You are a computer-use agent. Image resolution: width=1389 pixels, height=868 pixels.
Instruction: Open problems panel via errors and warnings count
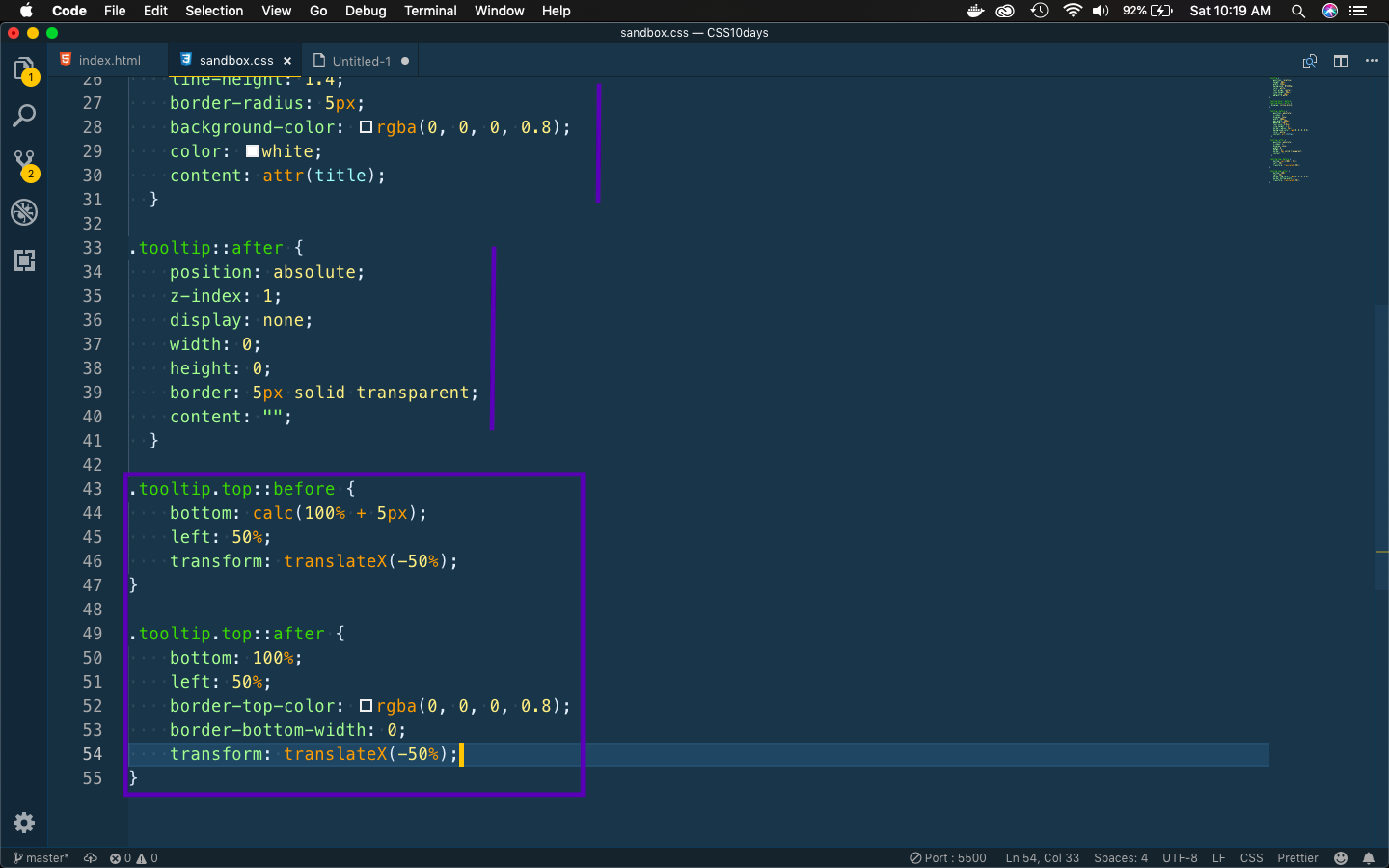click(x=133, y=858)
